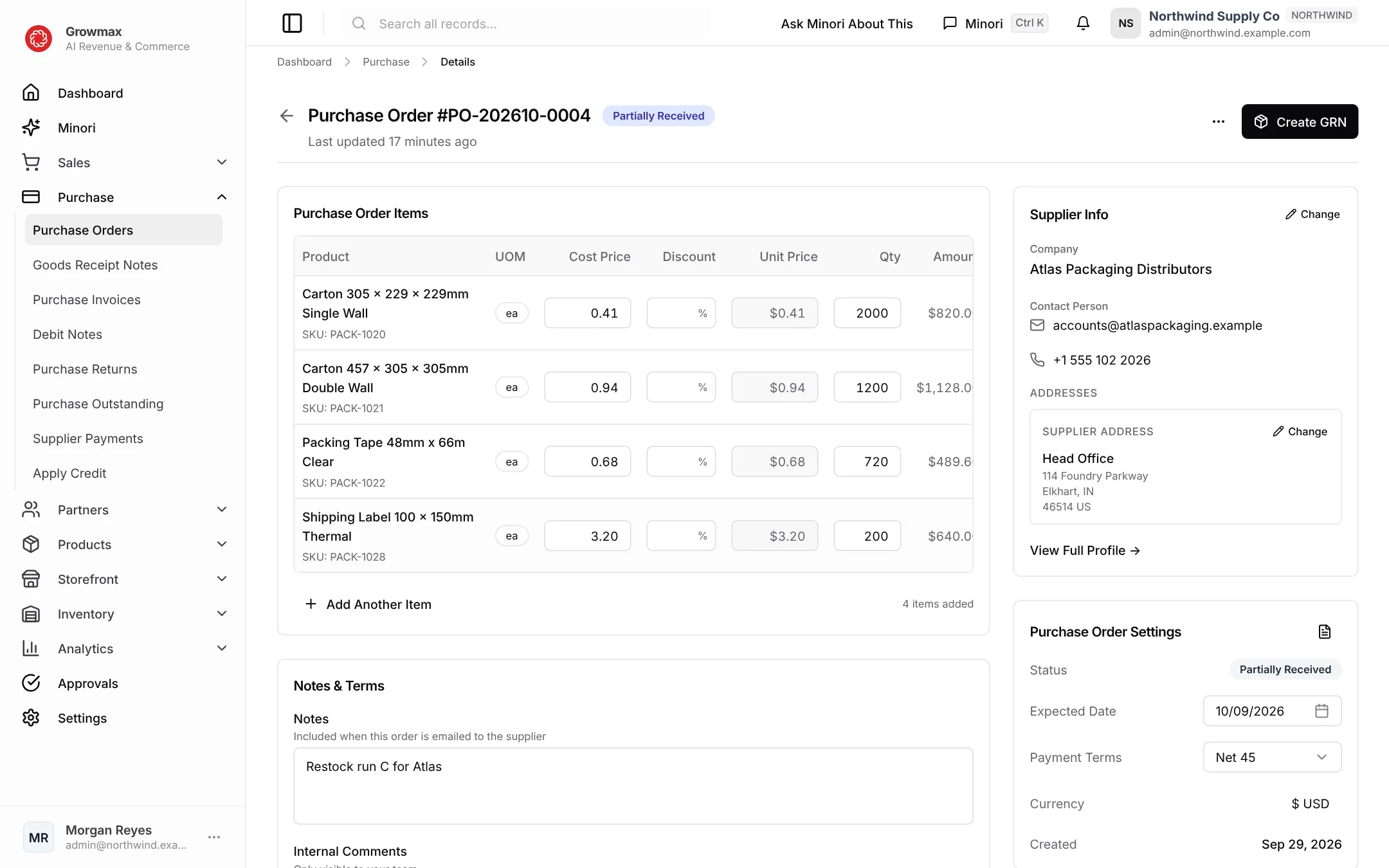The width and height of the screenshot is (1389, 868).
Task: Click the Settings gear icon in sidebar
Action: 31,718
